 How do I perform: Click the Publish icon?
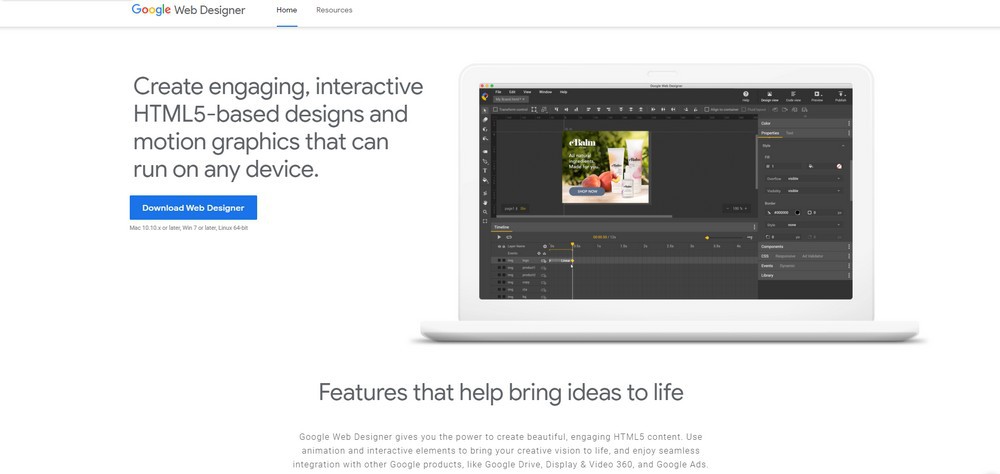pos(840,95)
